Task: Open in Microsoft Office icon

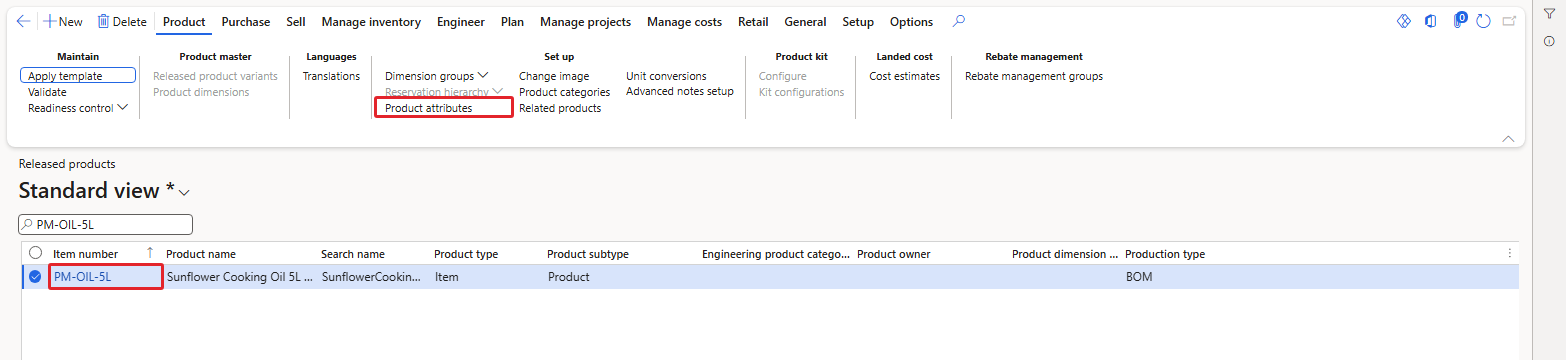Action: 1431,22
